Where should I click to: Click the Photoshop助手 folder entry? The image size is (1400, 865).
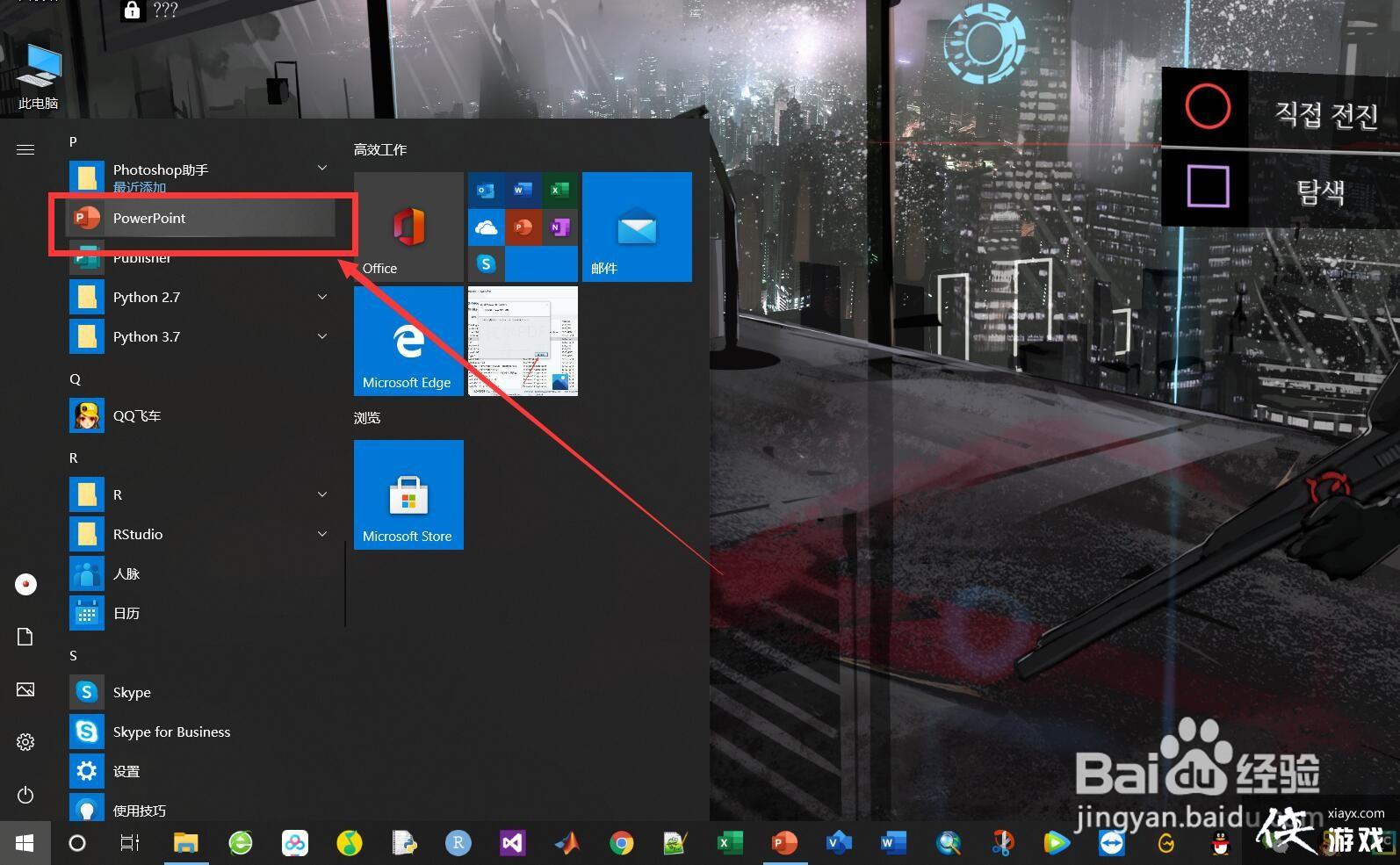coord(201,177)
